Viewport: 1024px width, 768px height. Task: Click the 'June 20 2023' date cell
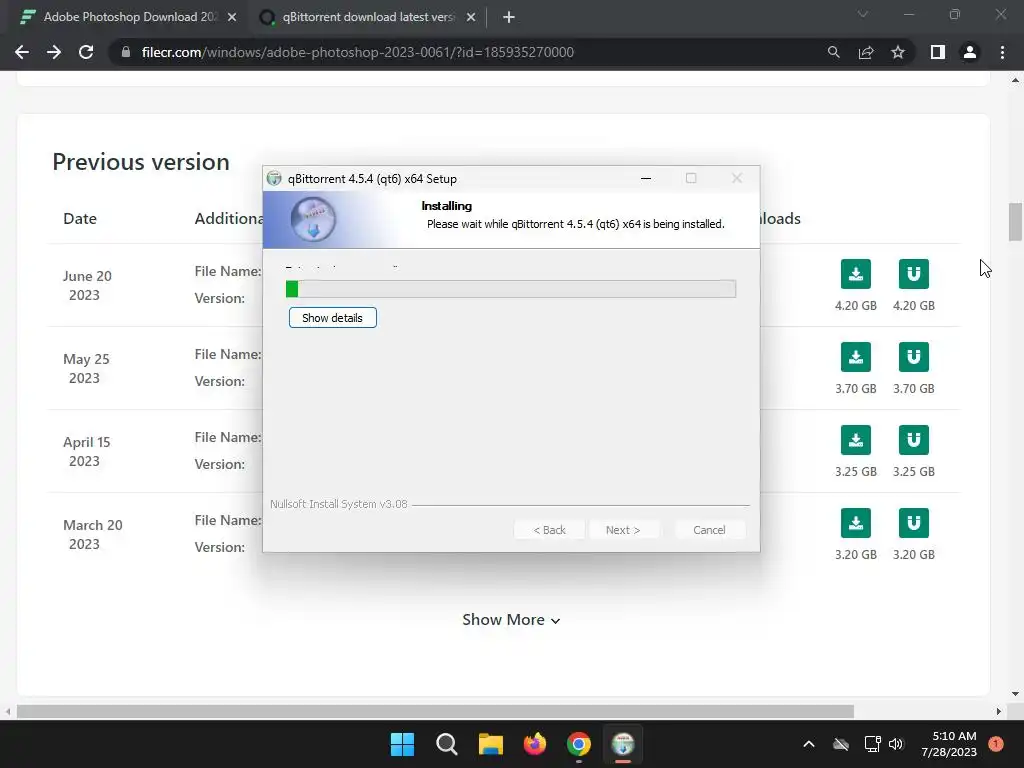(x=87, y=285)
